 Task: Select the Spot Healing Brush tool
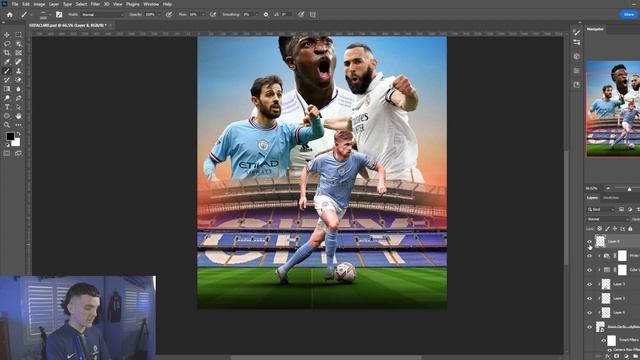point(18,62)
